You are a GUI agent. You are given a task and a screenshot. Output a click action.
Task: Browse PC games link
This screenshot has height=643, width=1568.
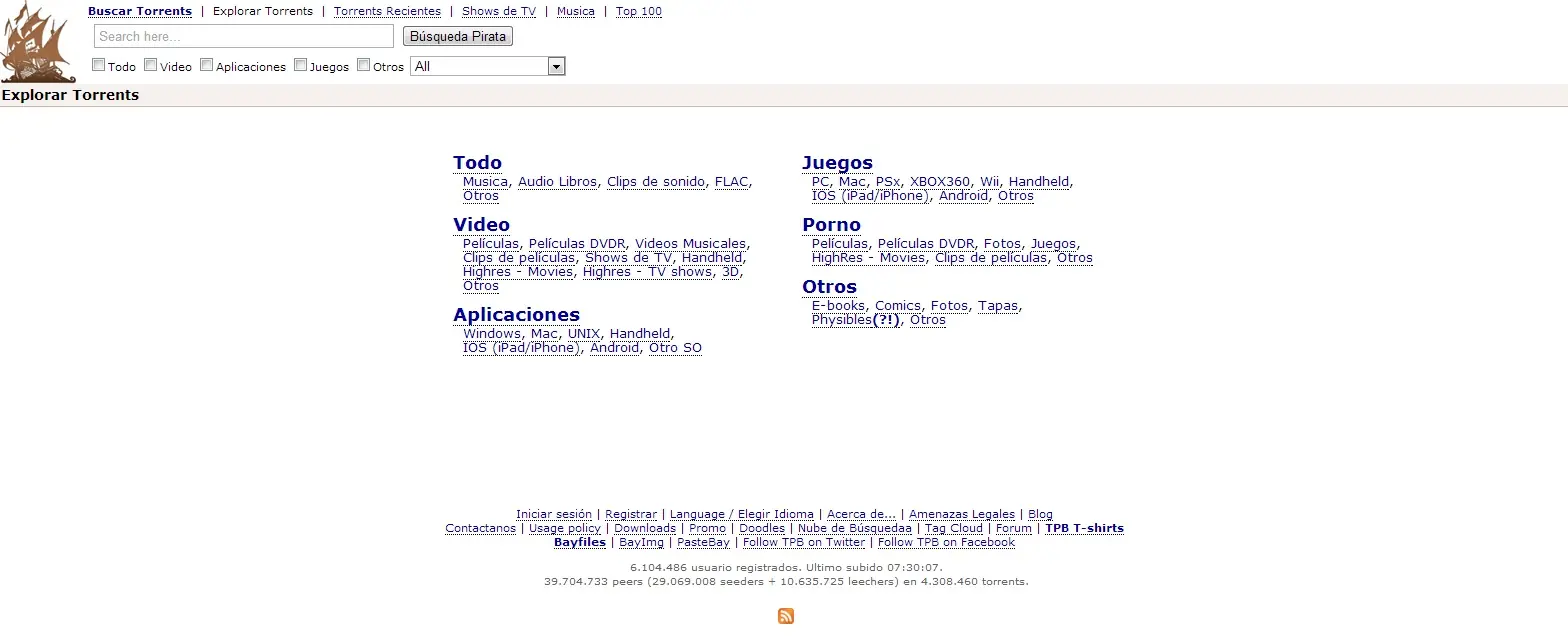(820, 182)
